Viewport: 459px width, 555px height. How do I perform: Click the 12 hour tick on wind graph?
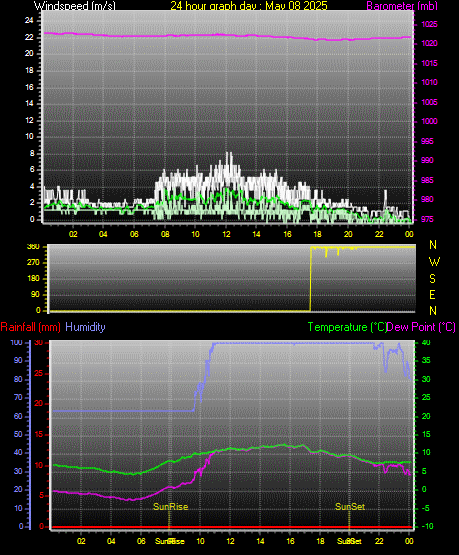coord(226,234)
